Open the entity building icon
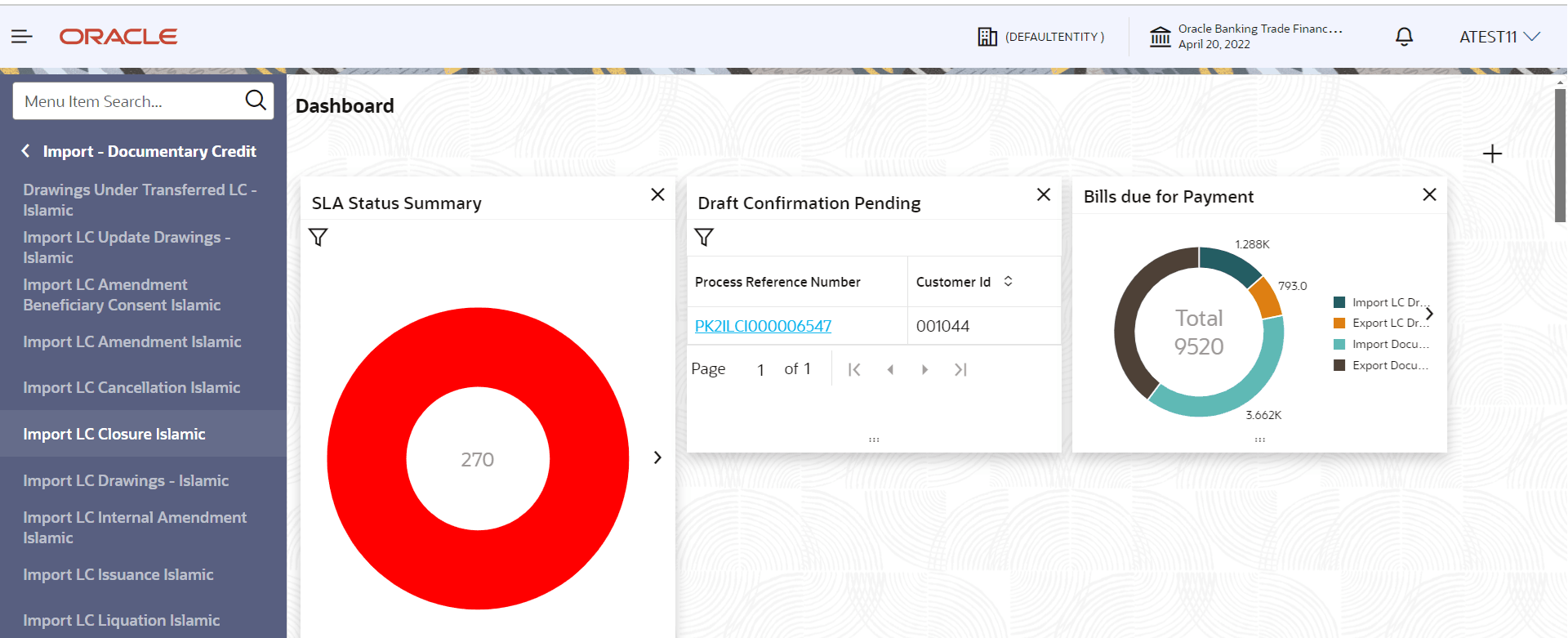The height and width of the screenshot is (638, 1568). click(987, 37)
